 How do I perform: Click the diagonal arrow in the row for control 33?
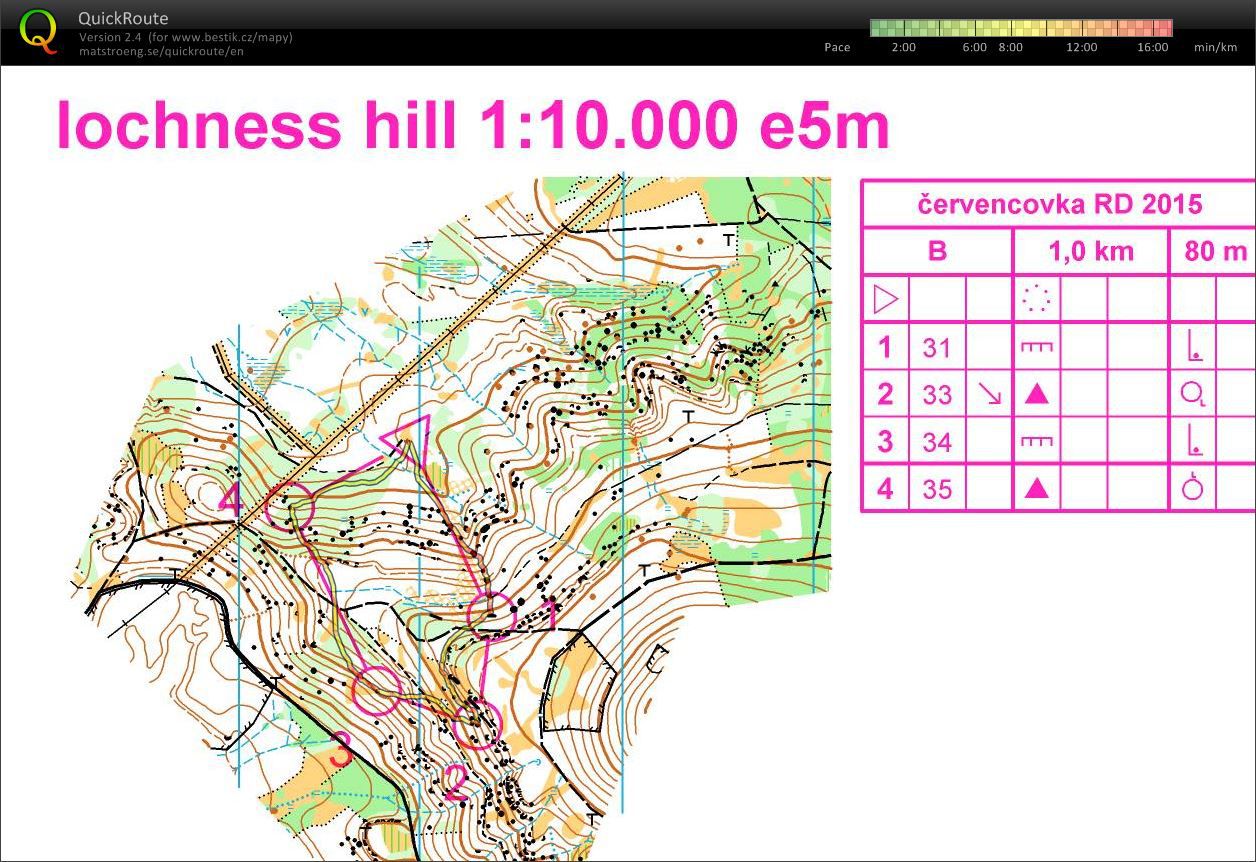tap(989, 394)
